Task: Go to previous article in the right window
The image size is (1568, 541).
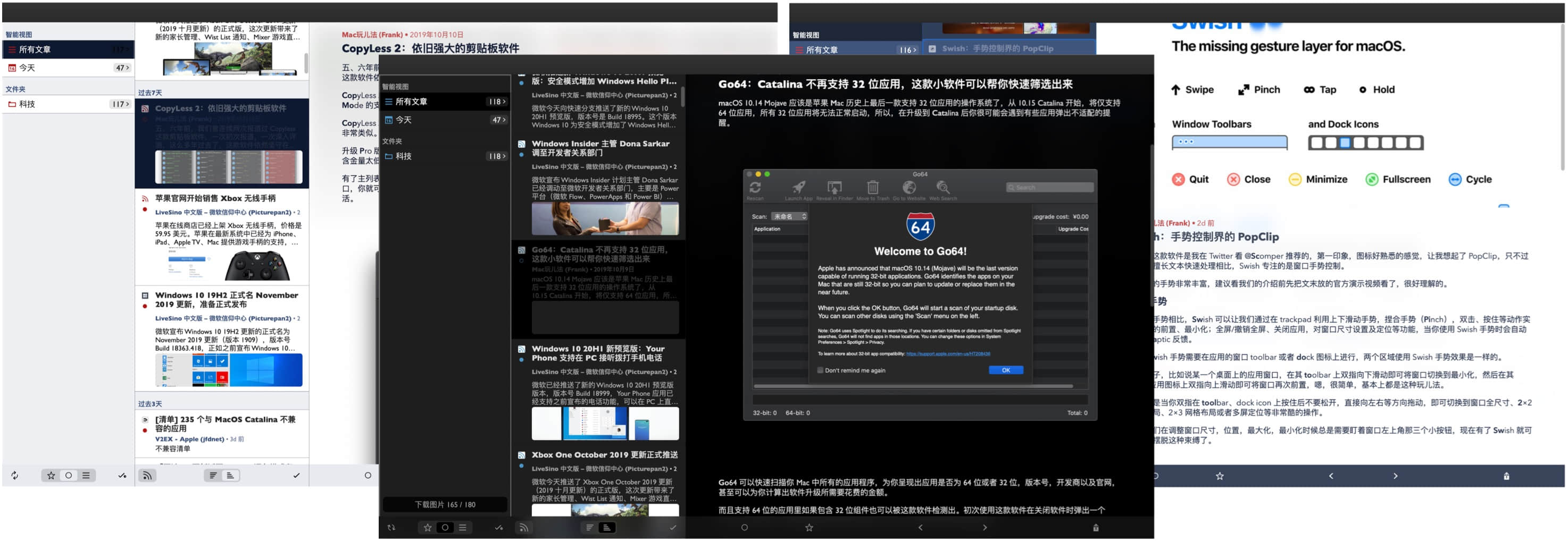Action: pyautogui.click(x=1331, y=476)
